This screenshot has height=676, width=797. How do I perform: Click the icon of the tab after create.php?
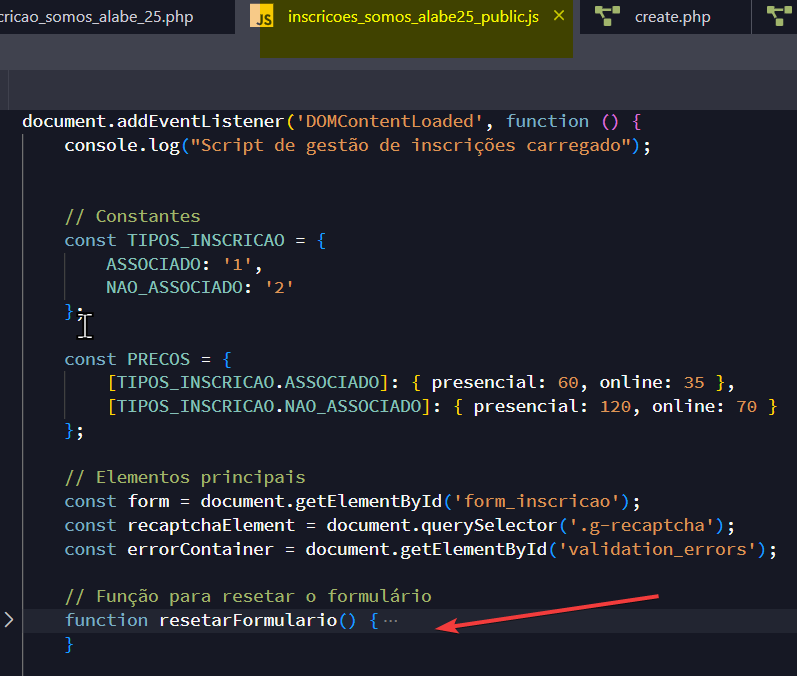(x=779, y=16)
